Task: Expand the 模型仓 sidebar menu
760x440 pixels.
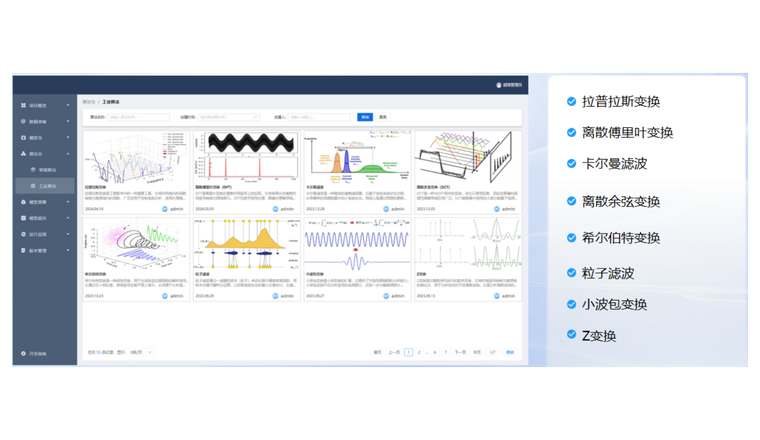Action: click(x=40, y=138)
